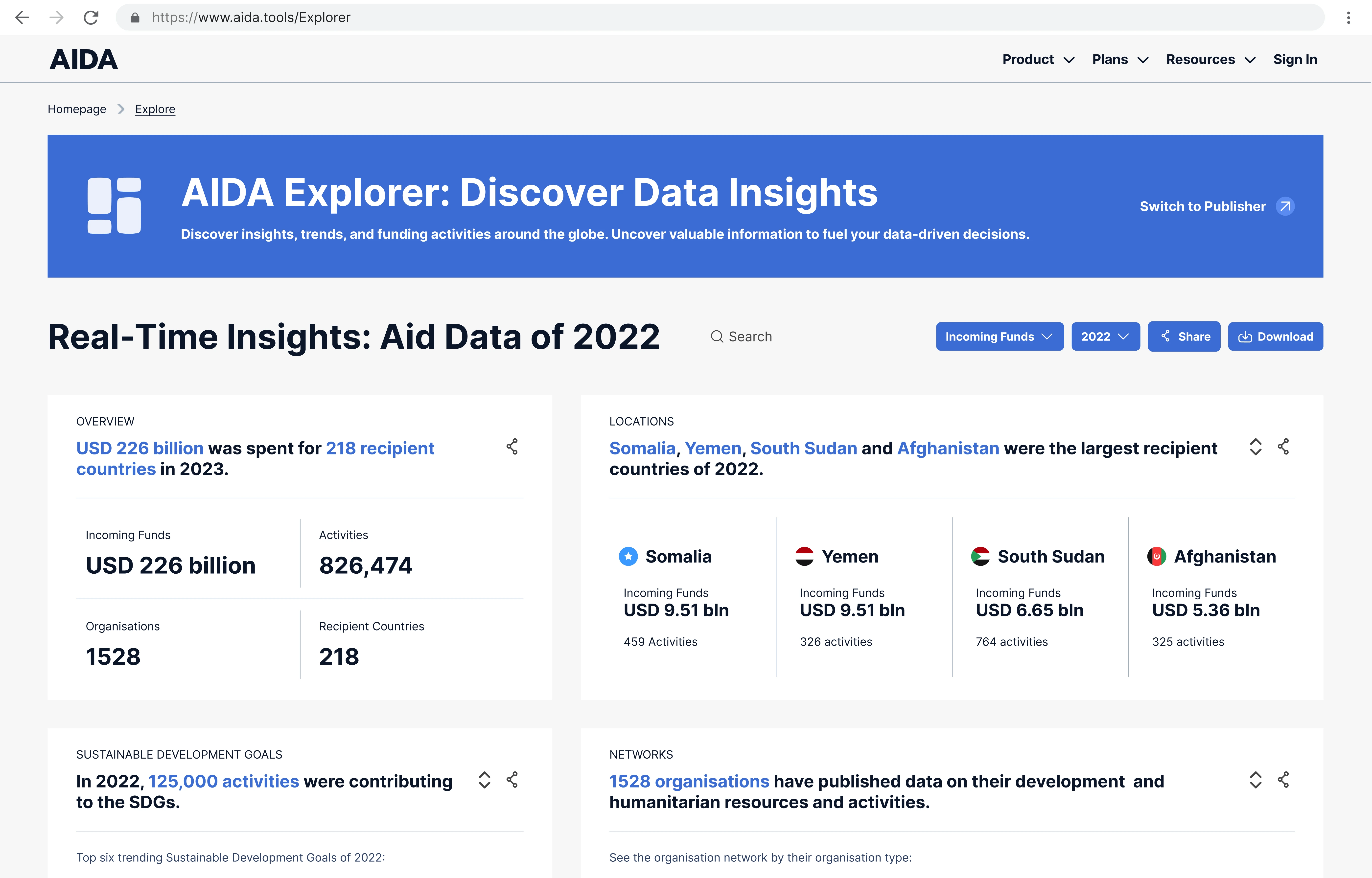Open the Somalia link in Locations heading
The image size is (1372, 878).
642,448
